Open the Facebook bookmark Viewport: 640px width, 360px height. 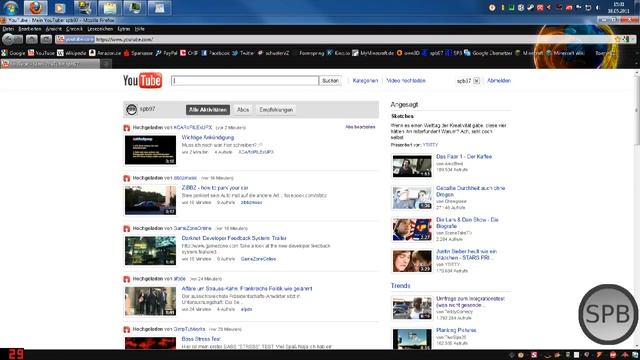tap(216, 53)
